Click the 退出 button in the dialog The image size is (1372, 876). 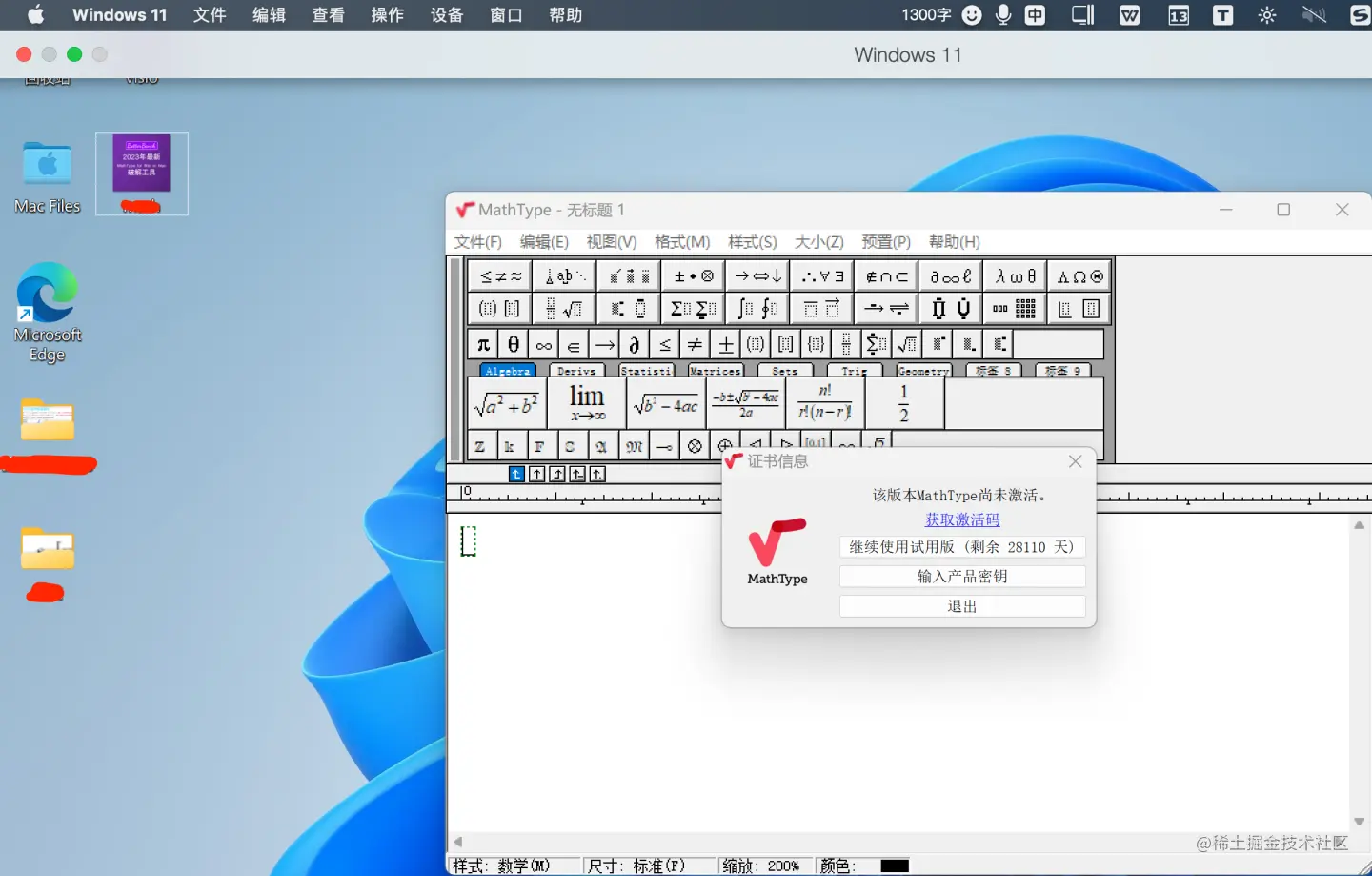(962, 606)
